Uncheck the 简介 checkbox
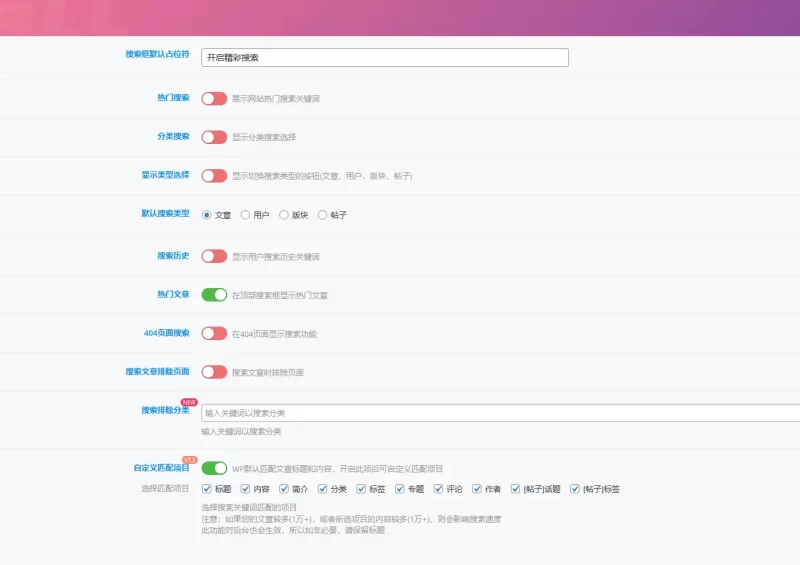The width and height of the screenshot is (800, 565). pyautogui.click(x=284, y=489)
